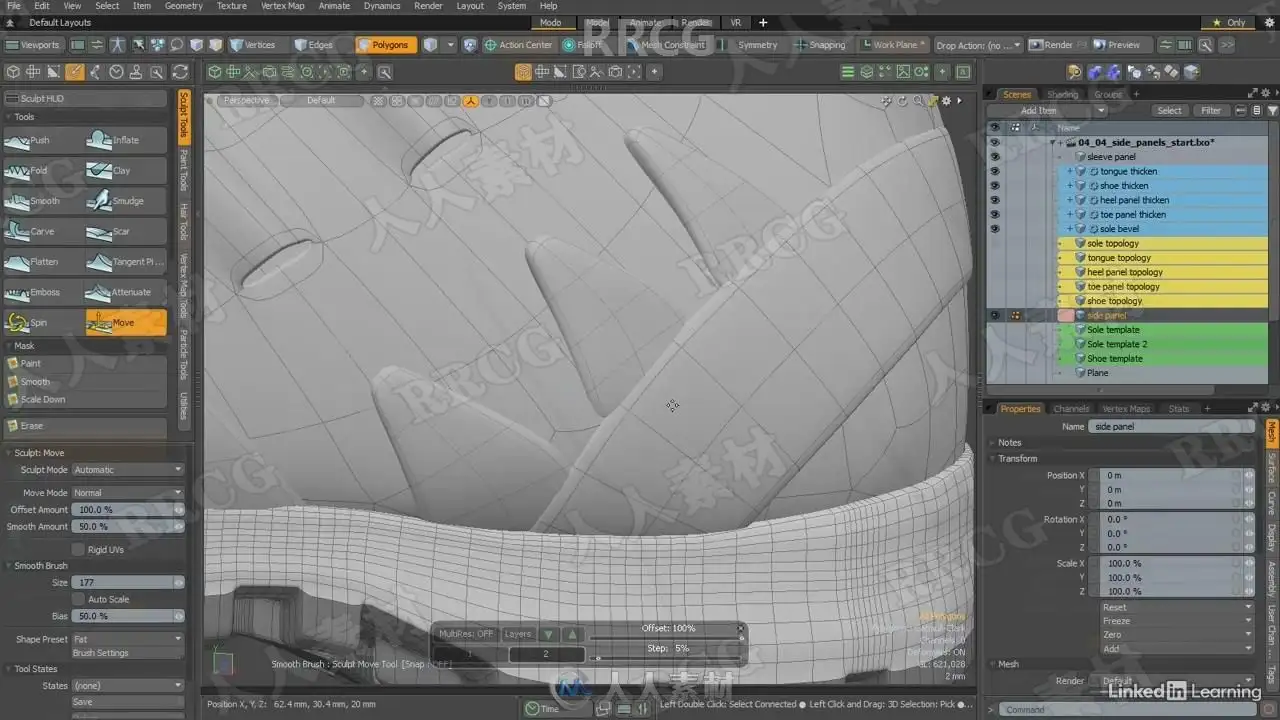Open the Falloff options
1280x720 pixels.
(582, 45)
